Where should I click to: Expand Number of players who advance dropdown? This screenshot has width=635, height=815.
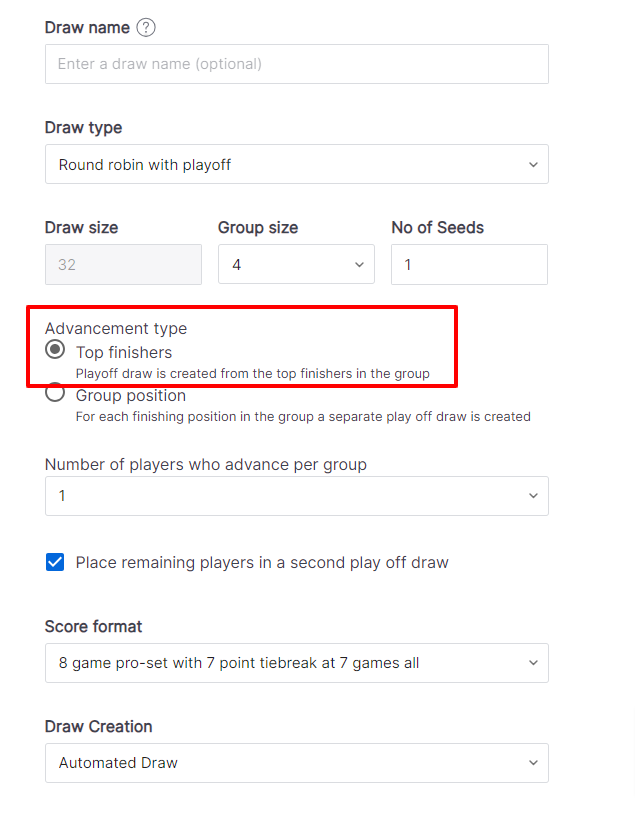point(297,496)
